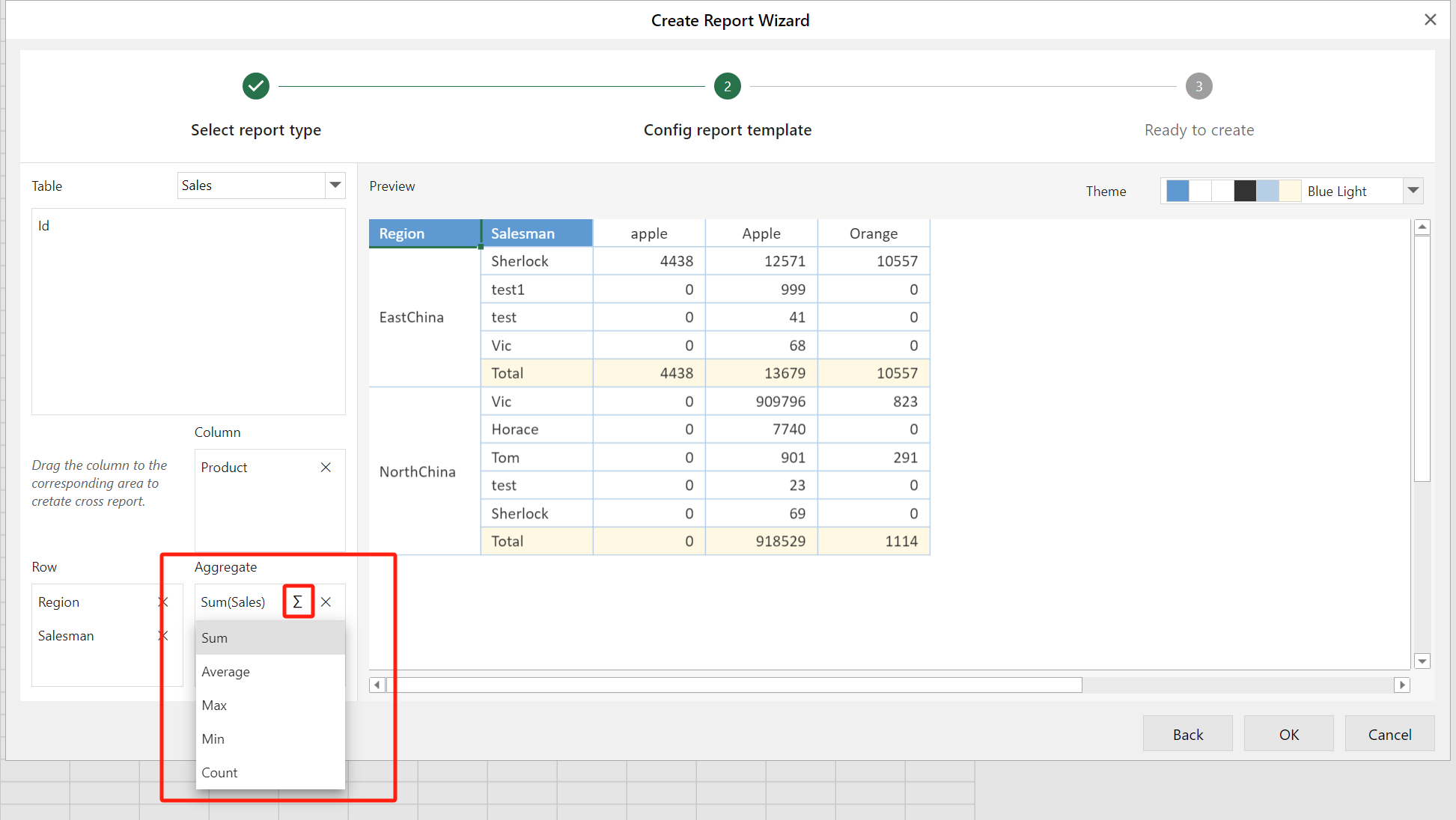The width and height of the screenshot is (1456, 820).
Task: Click the Horace salesman cell
Action: click(537, 429)
